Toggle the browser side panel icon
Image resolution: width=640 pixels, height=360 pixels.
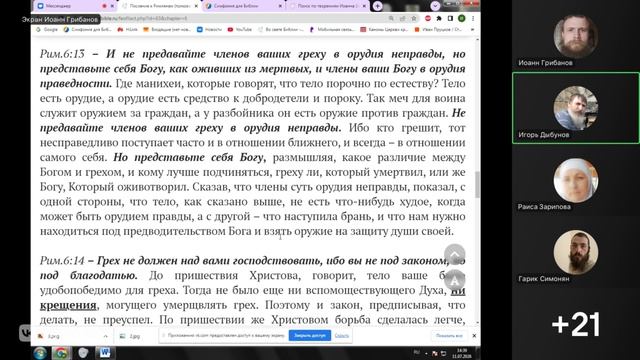(x=450, y=18)
